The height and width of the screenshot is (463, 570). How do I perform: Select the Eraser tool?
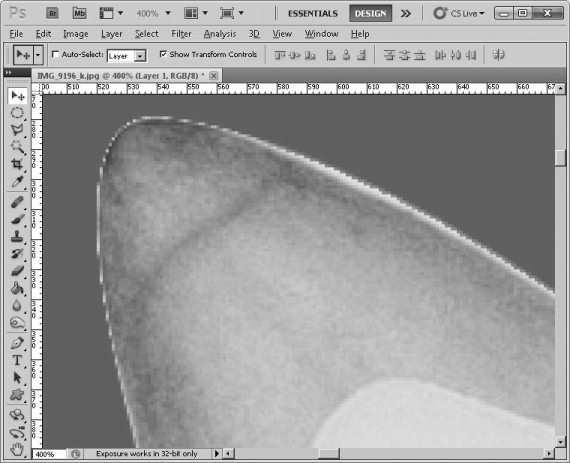coord(17,271)
